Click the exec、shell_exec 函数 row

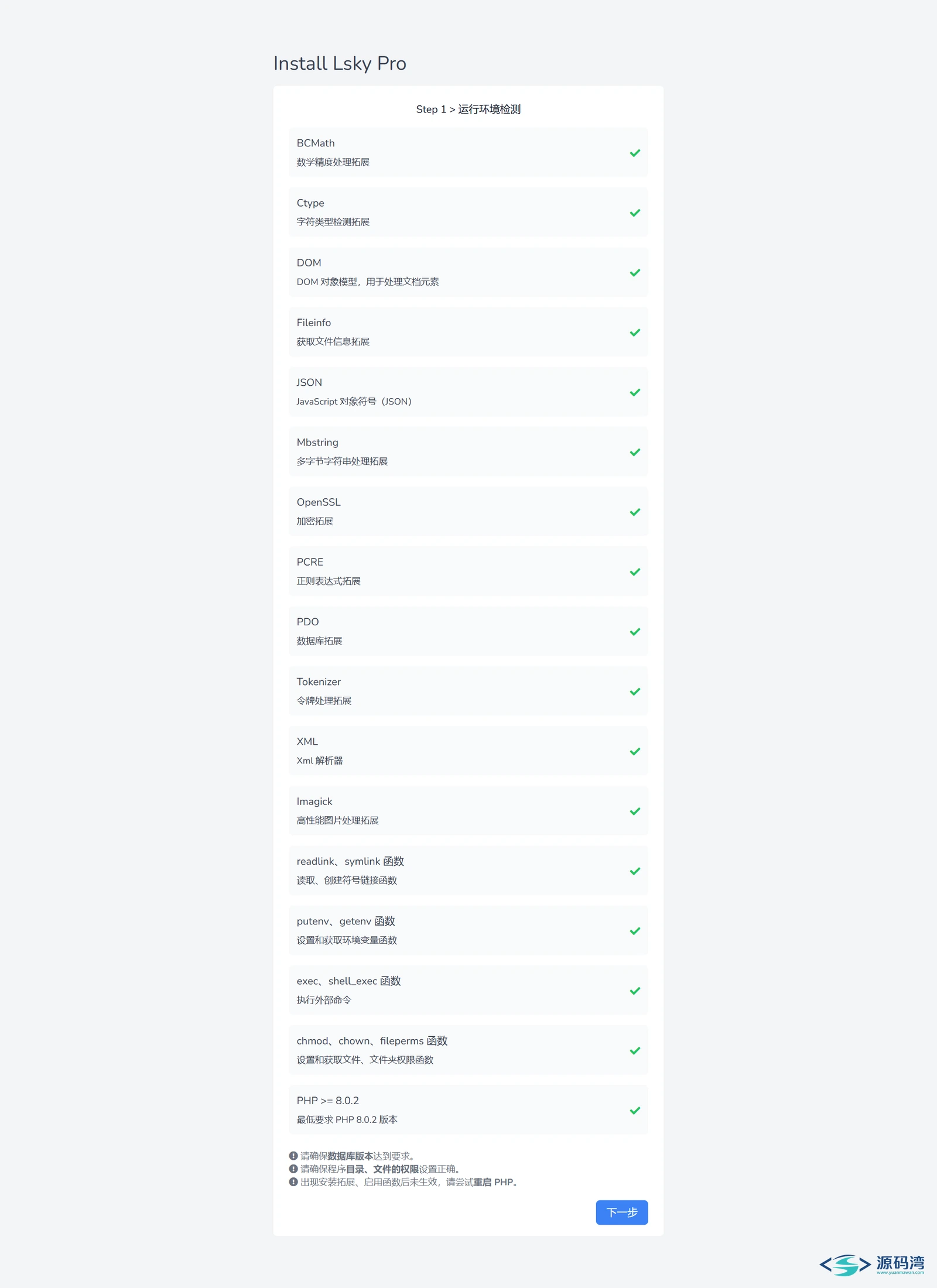pos(468,990)
